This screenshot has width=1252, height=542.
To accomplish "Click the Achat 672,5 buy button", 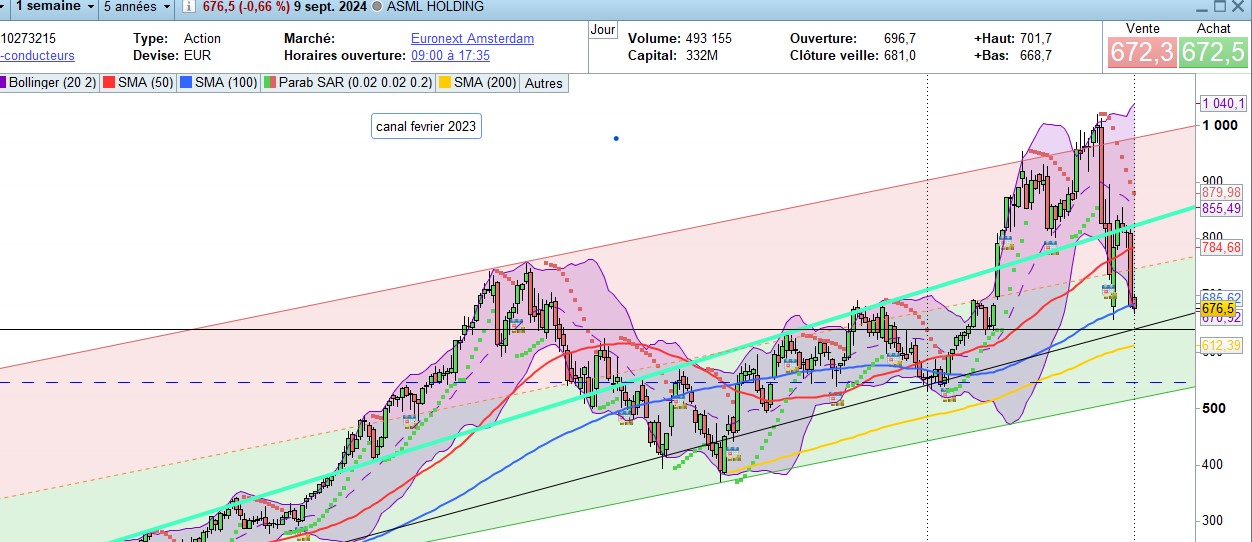I will point(1213,52).
